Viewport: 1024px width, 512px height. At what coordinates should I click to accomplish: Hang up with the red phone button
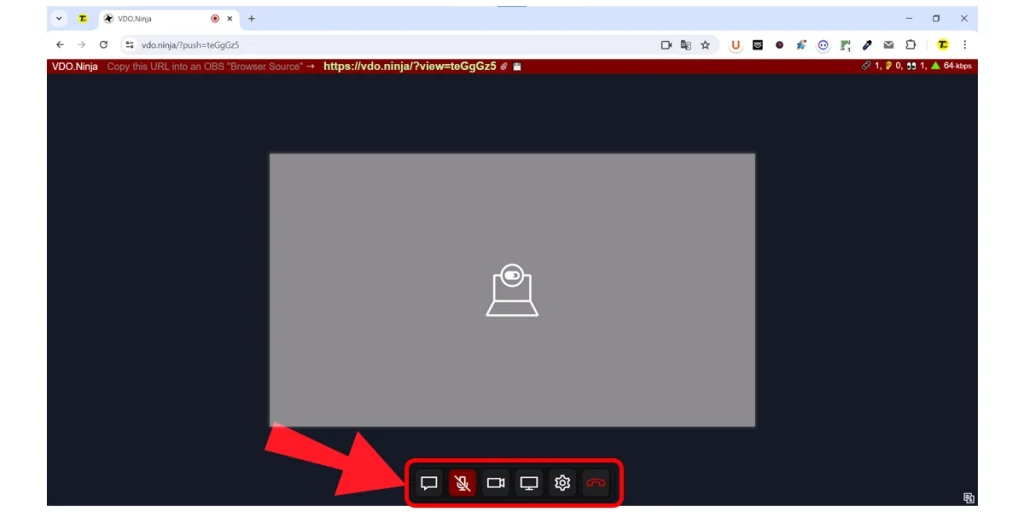point(596,483)
